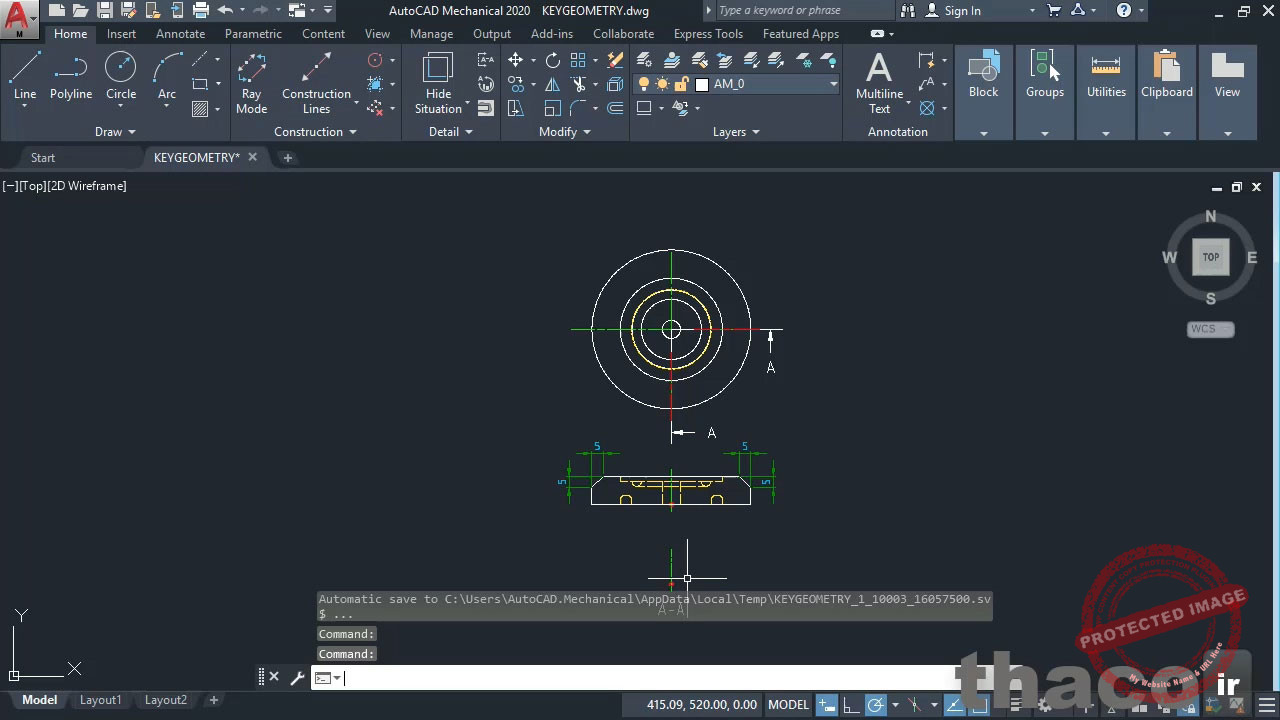This screenshot has height=720, width=1280.
Task: Toggle object snap tracking in status bar
Action: point(954,704)
